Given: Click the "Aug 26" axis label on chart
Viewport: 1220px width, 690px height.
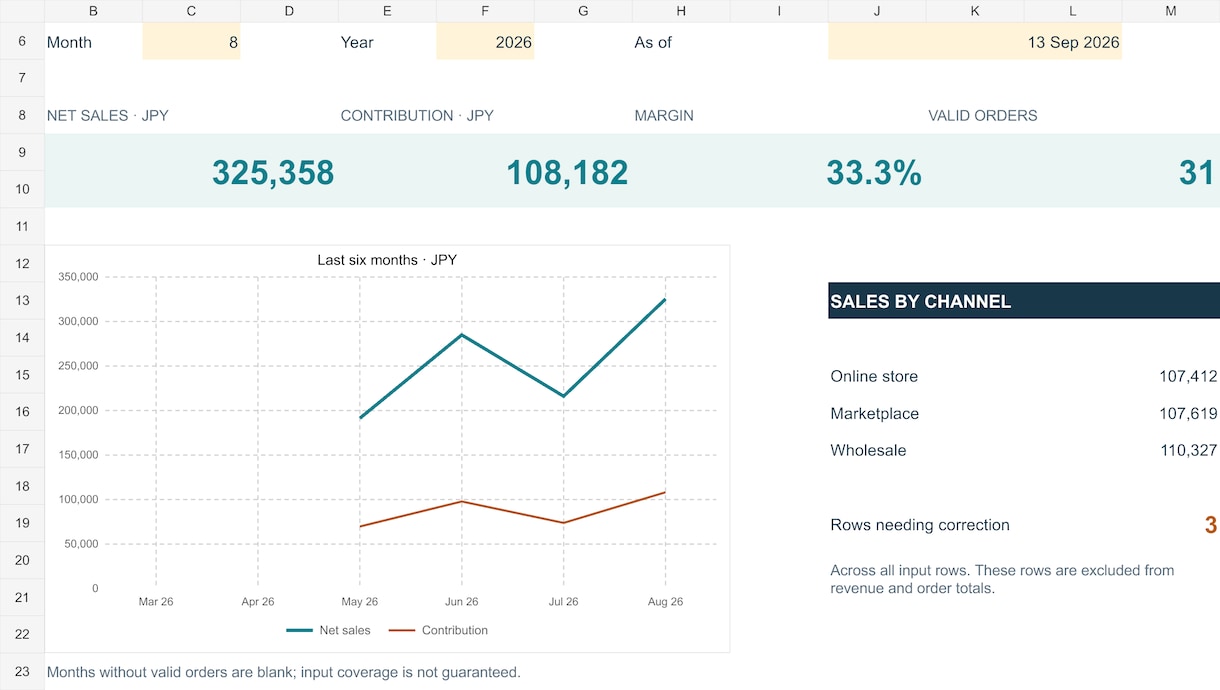Looking at the screenshot, I should [665, 602].
